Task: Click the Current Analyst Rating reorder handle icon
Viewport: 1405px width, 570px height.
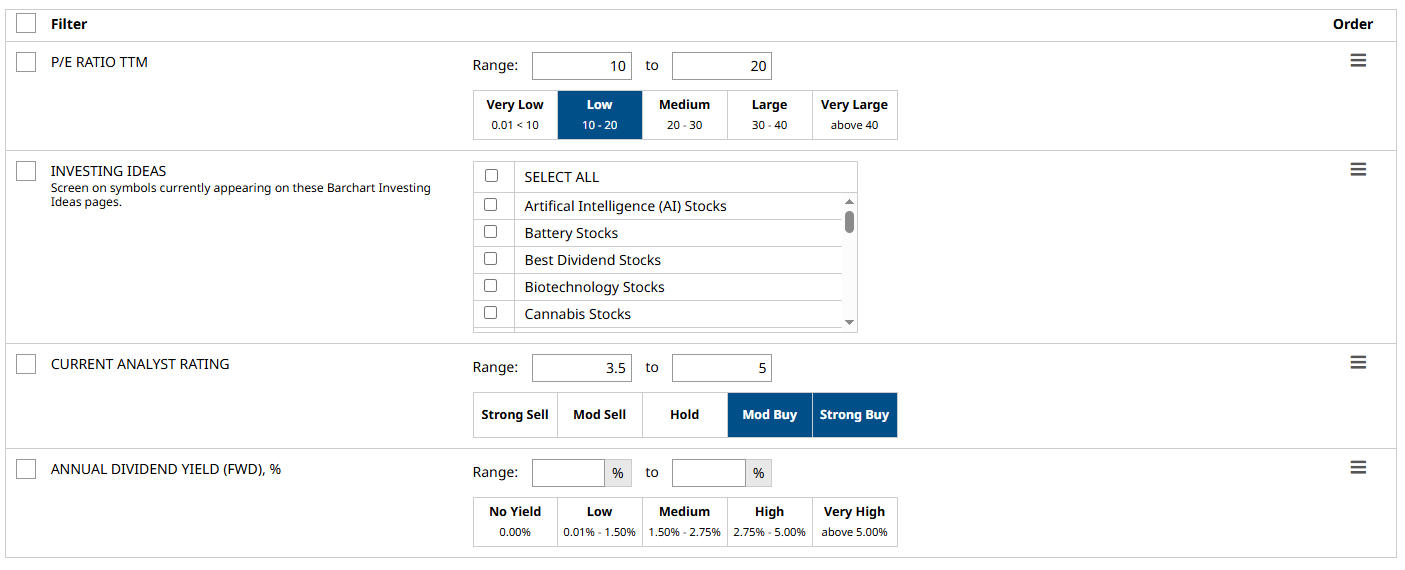Action: (1358, 363)
